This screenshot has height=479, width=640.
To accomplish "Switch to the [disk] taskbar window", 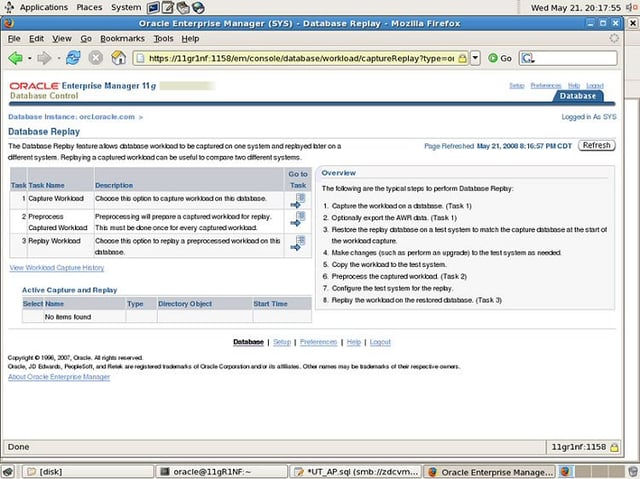I will click(x=88, y=472).
